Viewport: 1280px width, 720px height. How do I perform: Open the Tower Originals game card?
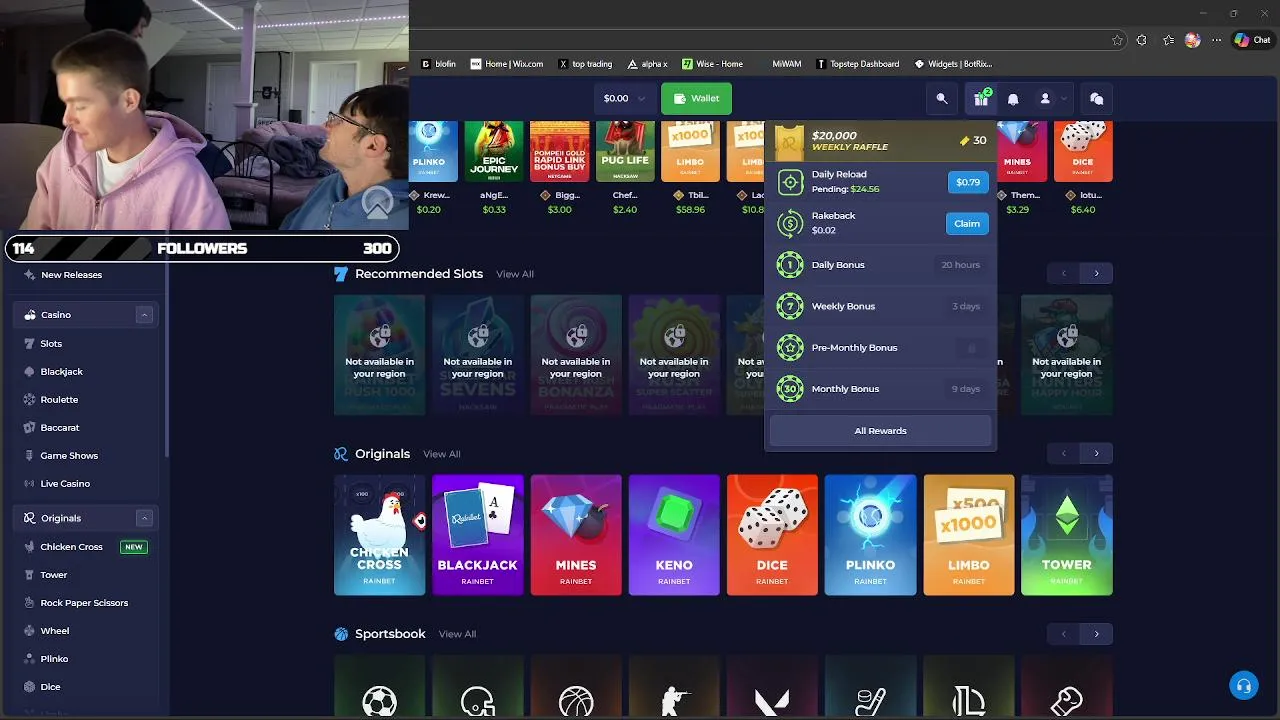[x=1067, y=535]
